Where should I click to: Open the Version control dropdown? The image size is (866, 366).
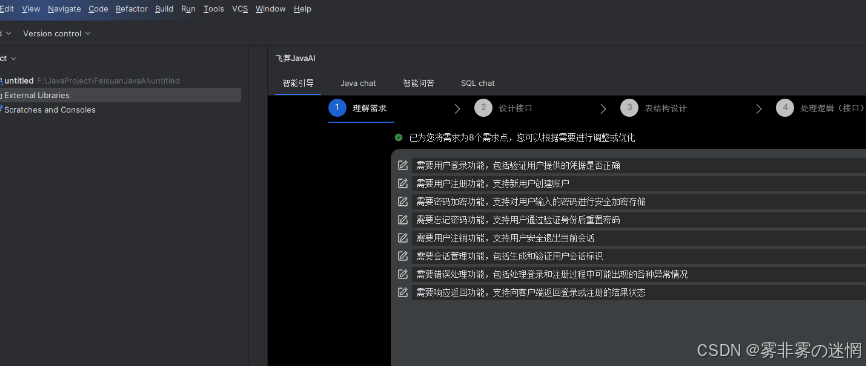pos(57,34)
